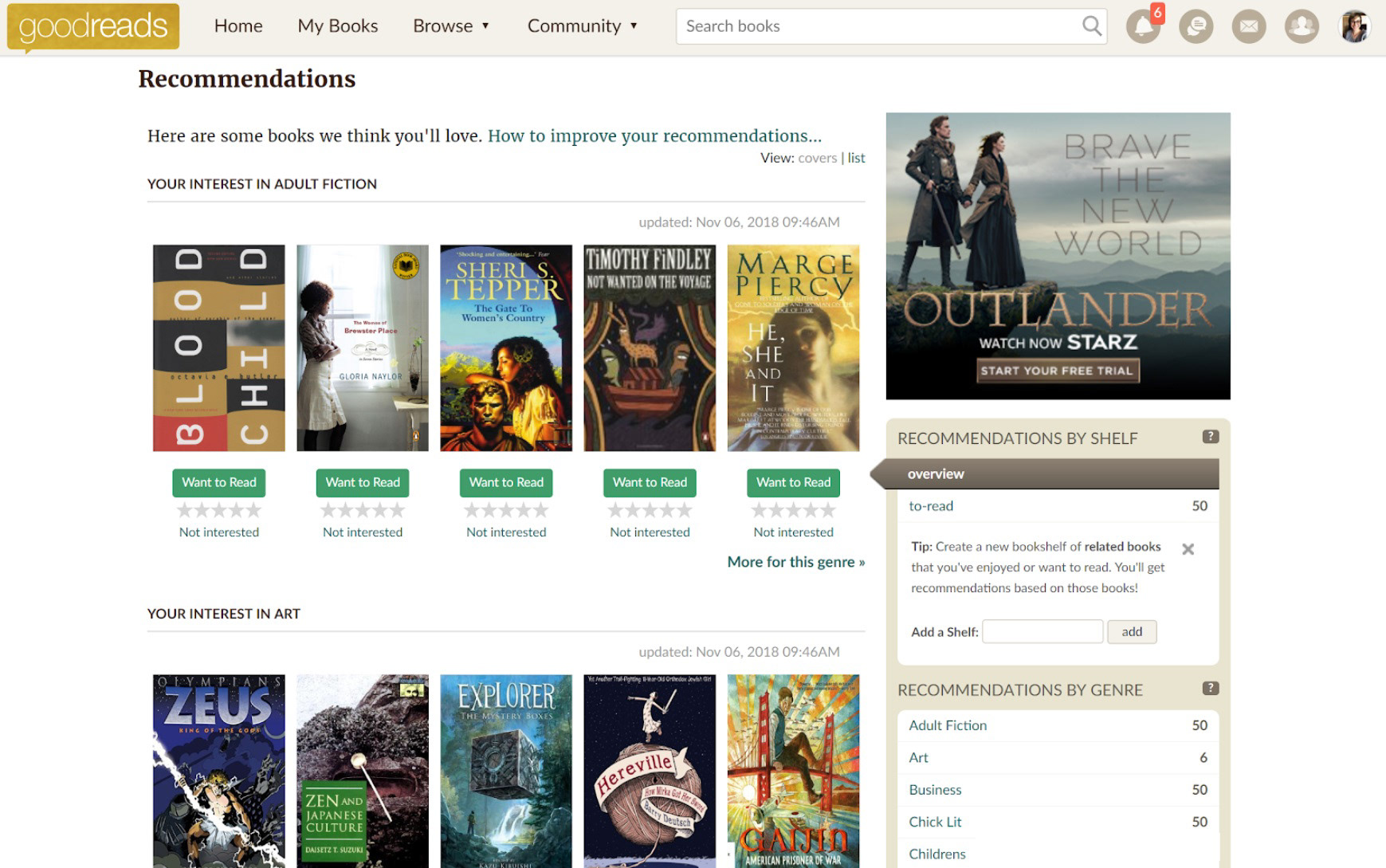
Task: Rate the Bloodchild book with stars
Action: point(219,510)
